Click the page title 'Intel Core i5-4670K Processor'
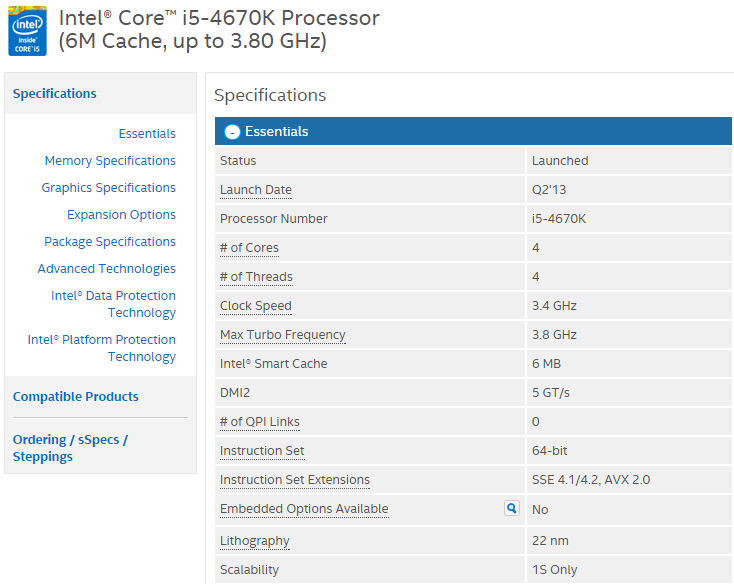Image resolution: width=734 pixels, height=584 pixels. pos(219,19)
